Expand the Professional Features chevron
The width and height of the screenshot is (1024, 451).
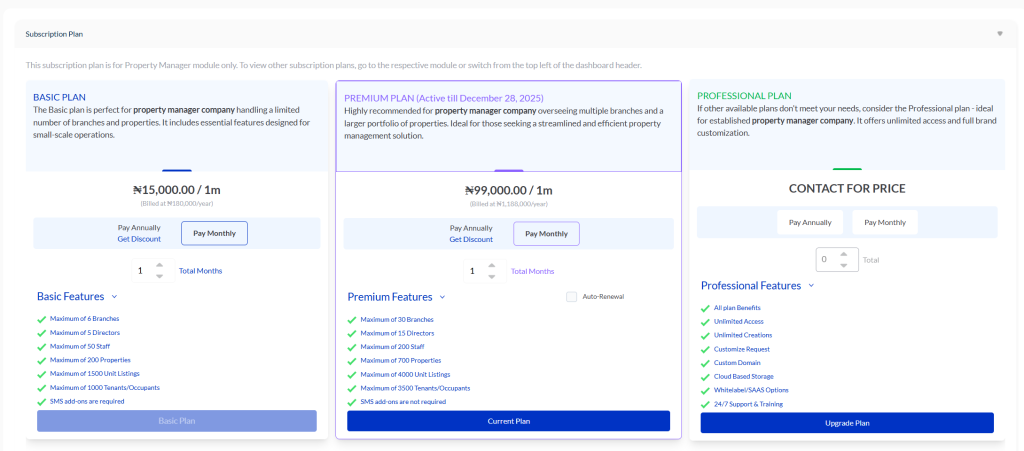tap(811, 286)
